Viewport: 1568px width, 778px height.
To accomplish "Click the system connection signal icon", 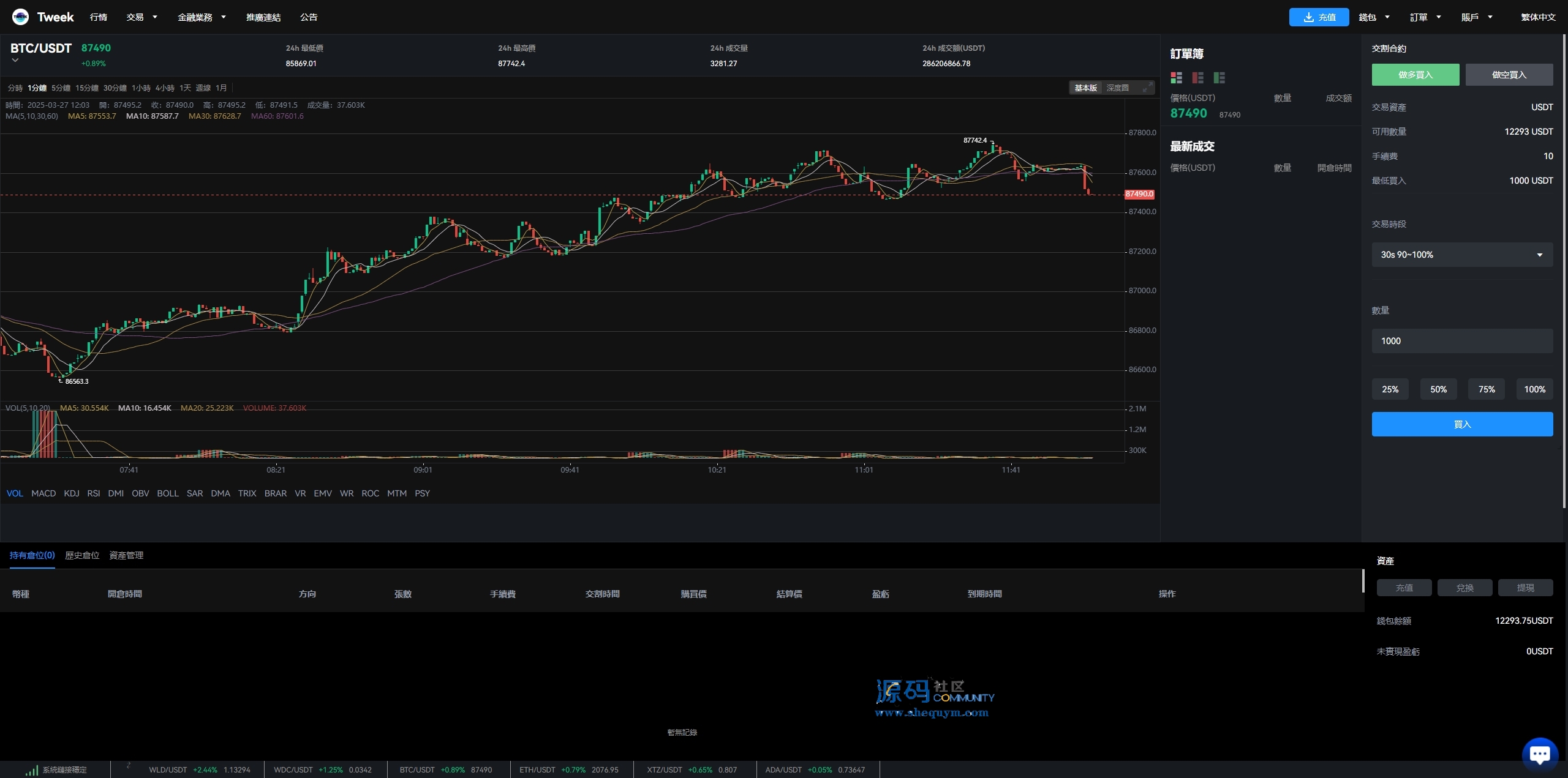I will tap(32, 770).
